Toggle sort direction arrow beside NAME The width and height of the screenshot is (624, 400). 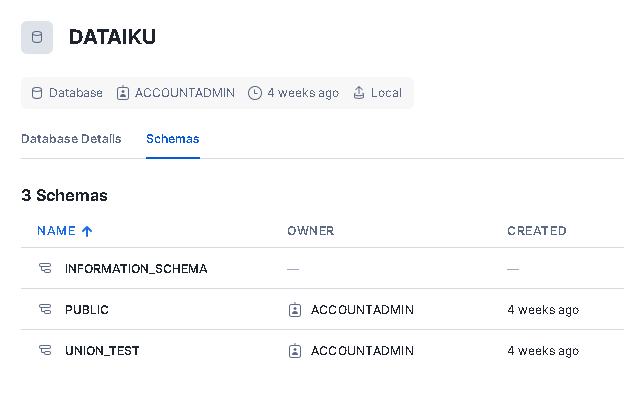[x=87, y=231]
